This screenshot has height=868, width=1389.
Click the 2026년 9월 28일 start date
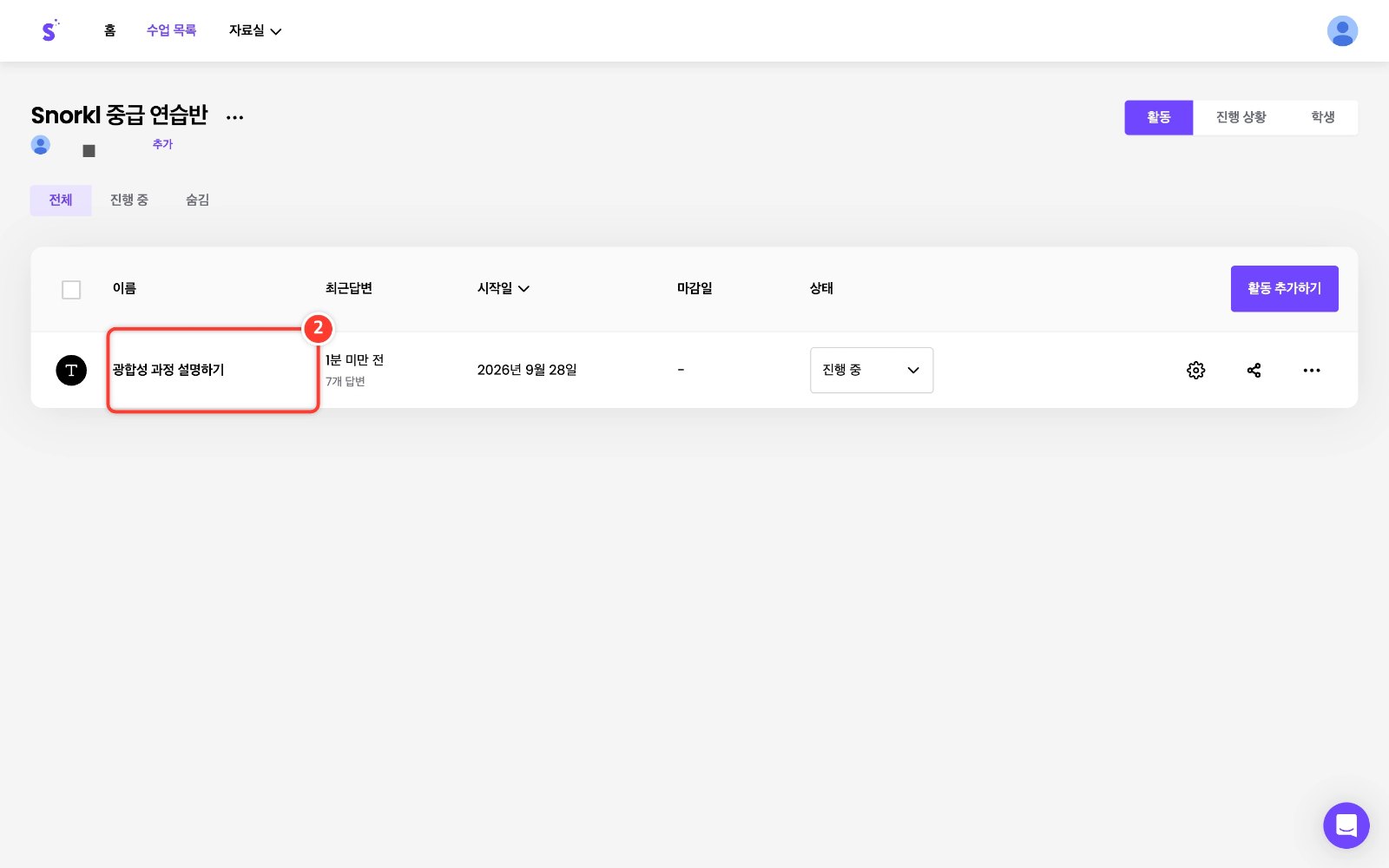[527, 370]
